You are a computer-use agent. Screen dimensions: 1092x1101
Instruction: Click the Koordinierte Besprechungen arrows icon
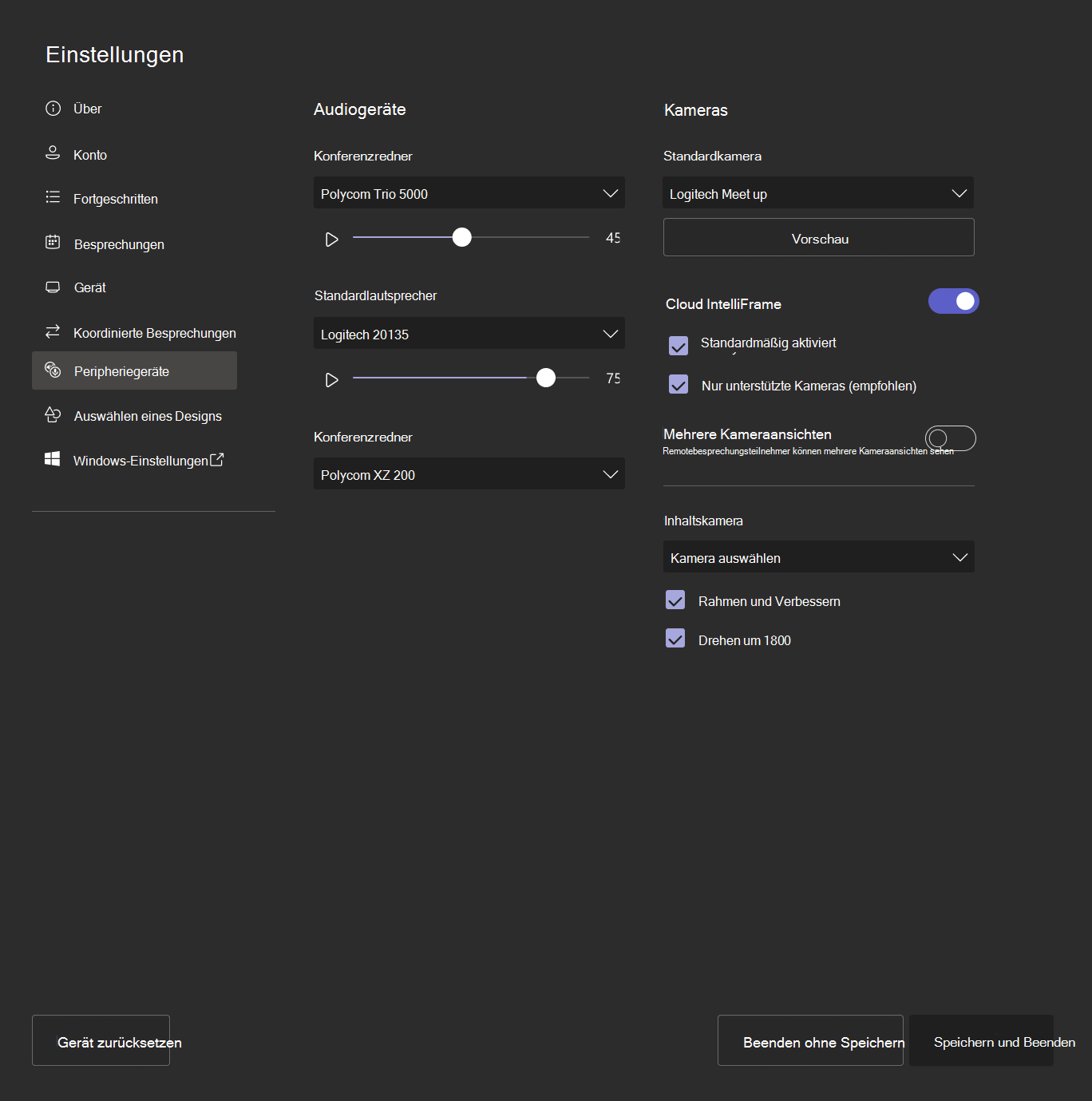point(53,331)
